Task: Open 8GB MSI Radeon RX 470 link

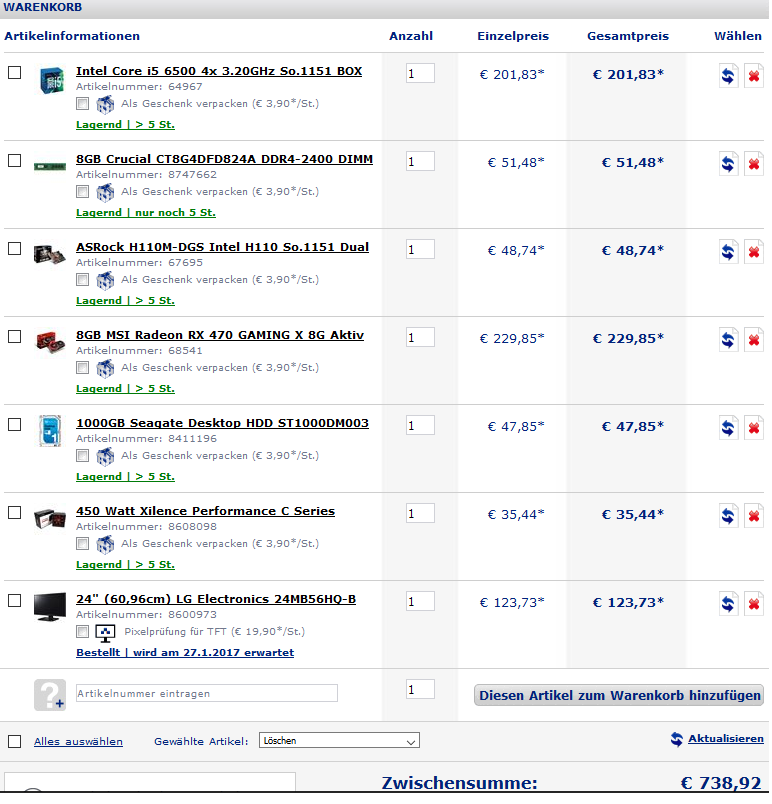Action: click(x=220, y=335)
